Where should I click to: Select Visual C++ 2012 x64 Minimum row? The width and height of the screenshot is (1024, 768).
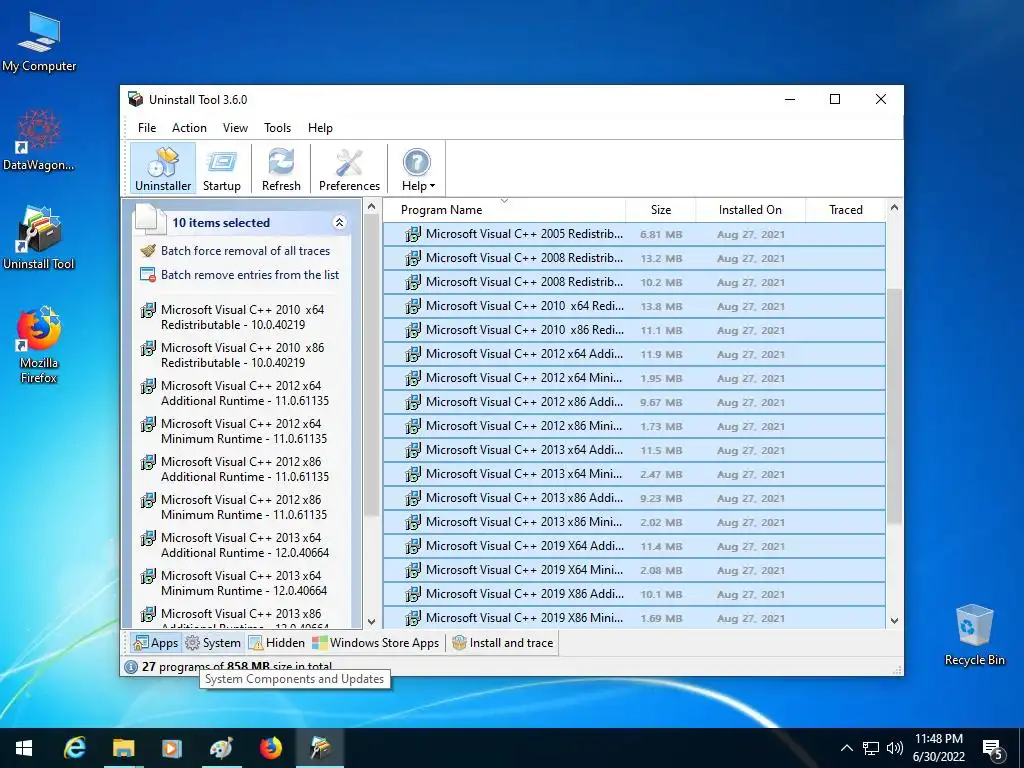click(634, 378)
